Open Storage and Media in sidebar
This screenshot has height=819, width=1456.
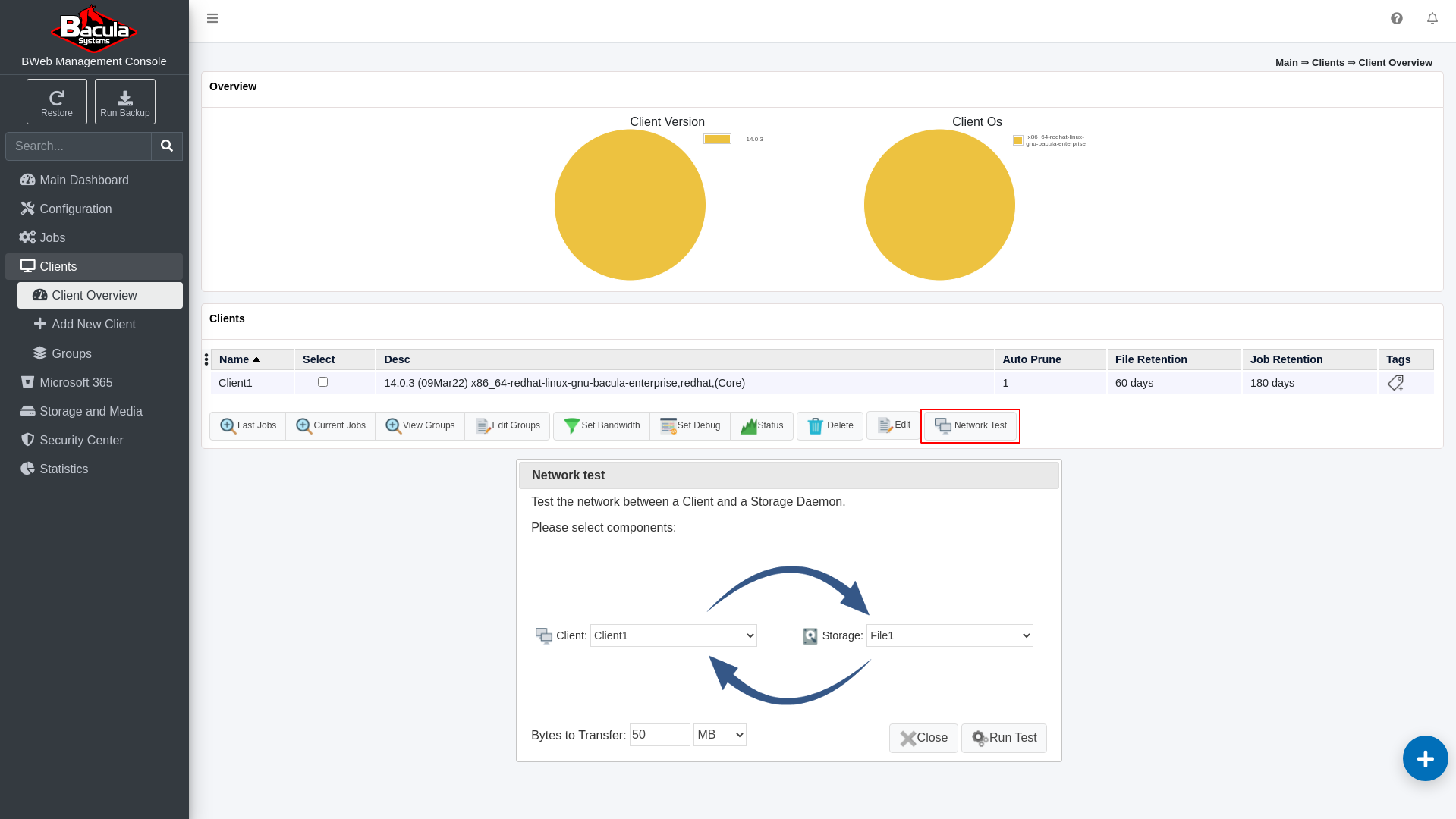tap(94, 411)
